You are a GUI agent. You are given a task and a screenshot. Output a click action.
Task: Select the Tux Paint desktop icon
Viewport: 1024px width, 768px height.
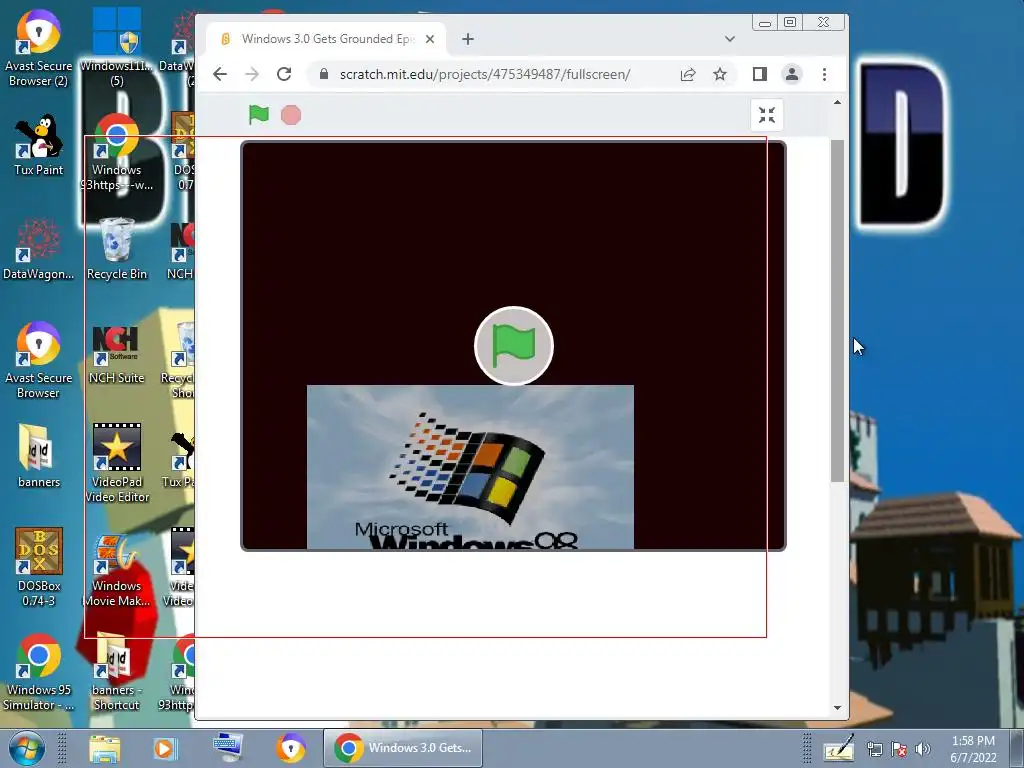tap(39, 145)
